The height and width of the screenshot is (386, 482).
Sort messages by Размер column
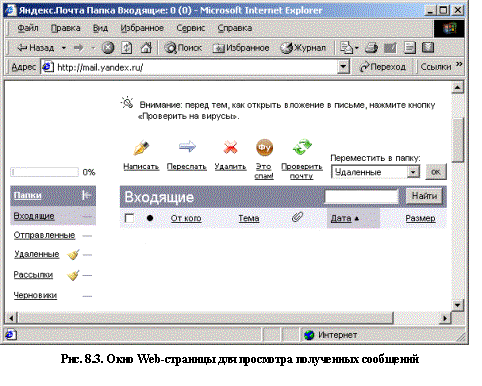pyautogui.click(x=420, y=218)
